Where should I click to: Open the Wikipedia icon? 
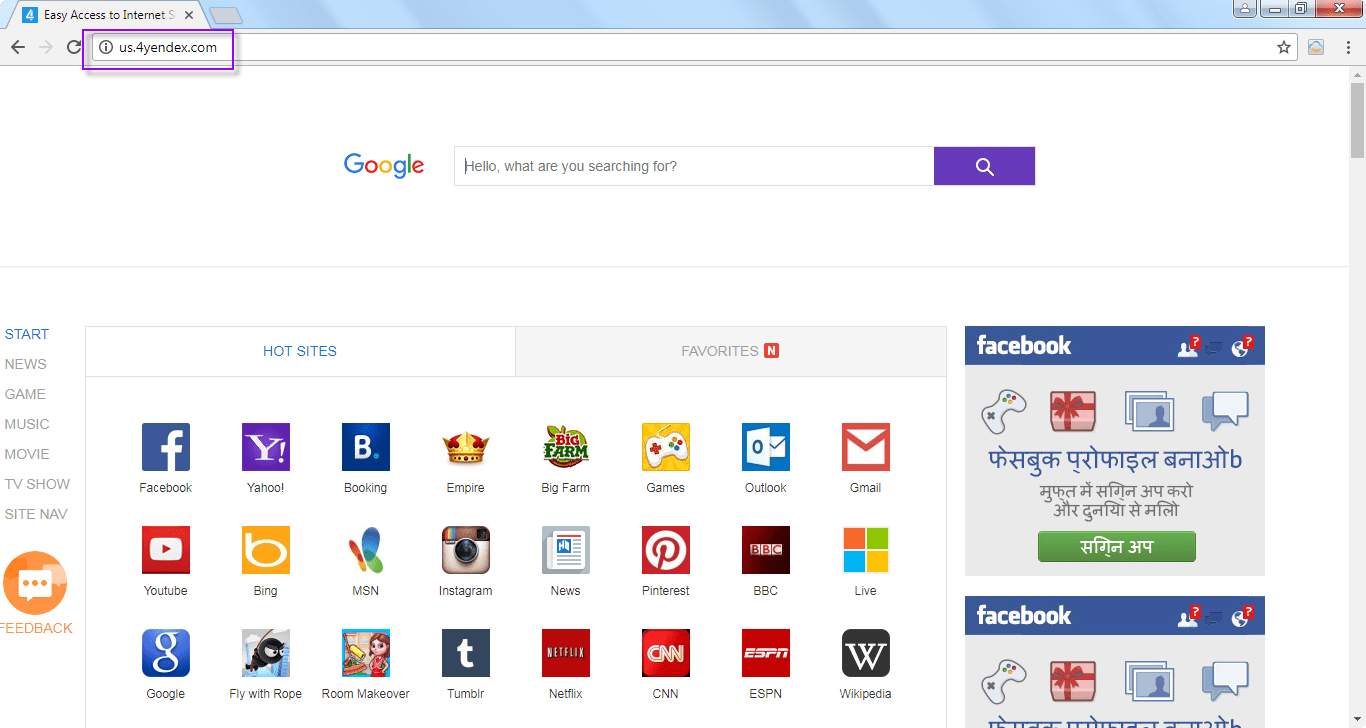tap(866, 653)
